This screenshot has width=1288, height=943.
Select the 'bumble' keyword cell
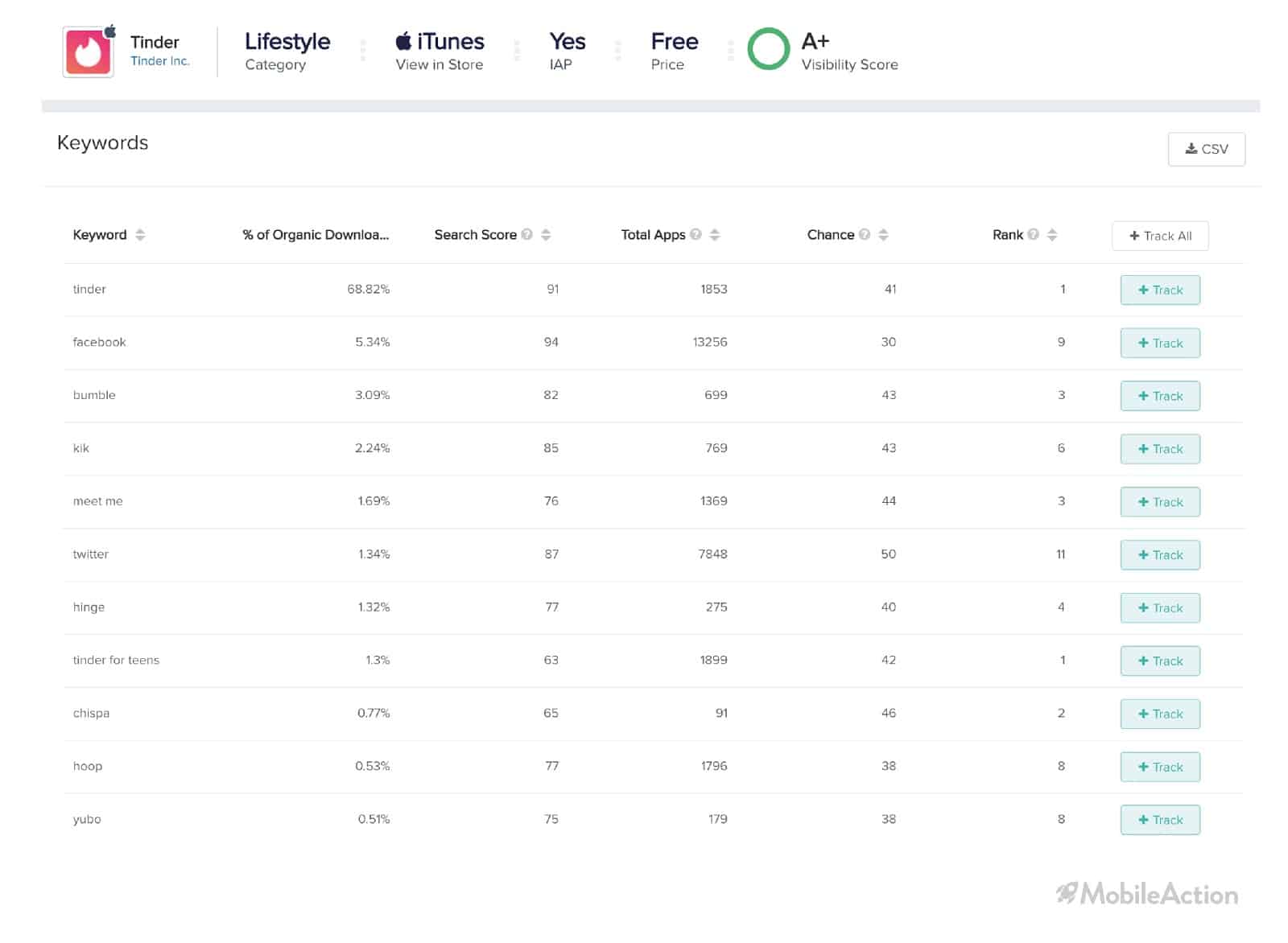click(94, 395)
